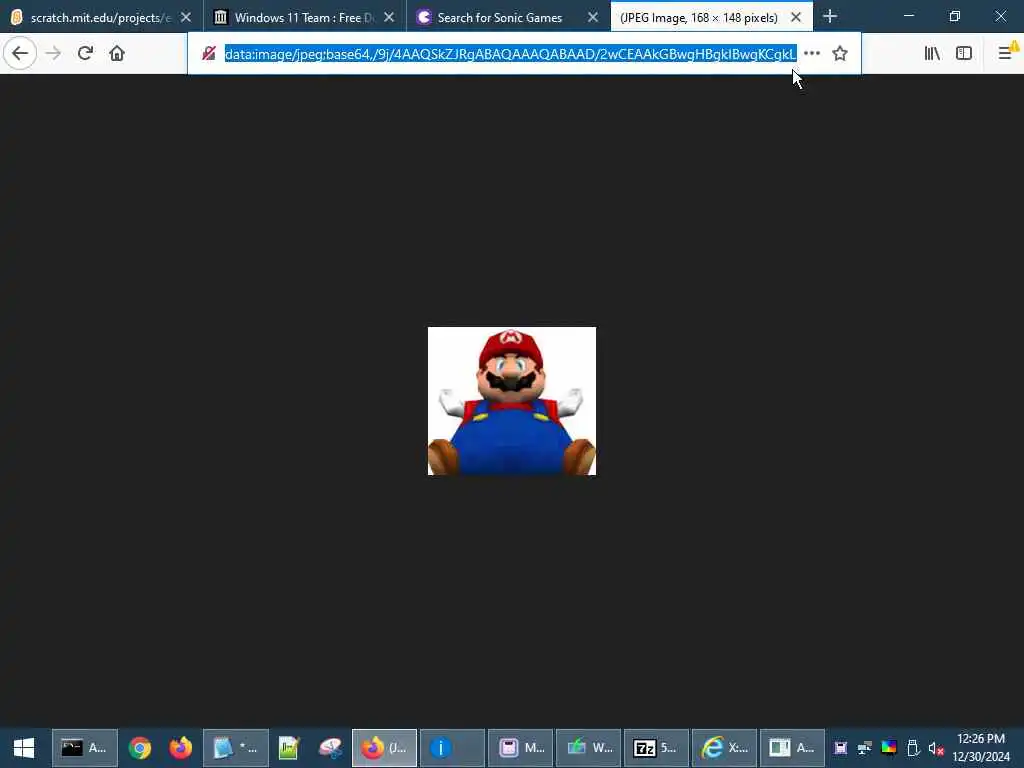Close the scratch.mit.edu tab
Screen dimensions: 1024x768
click(186, 17)
